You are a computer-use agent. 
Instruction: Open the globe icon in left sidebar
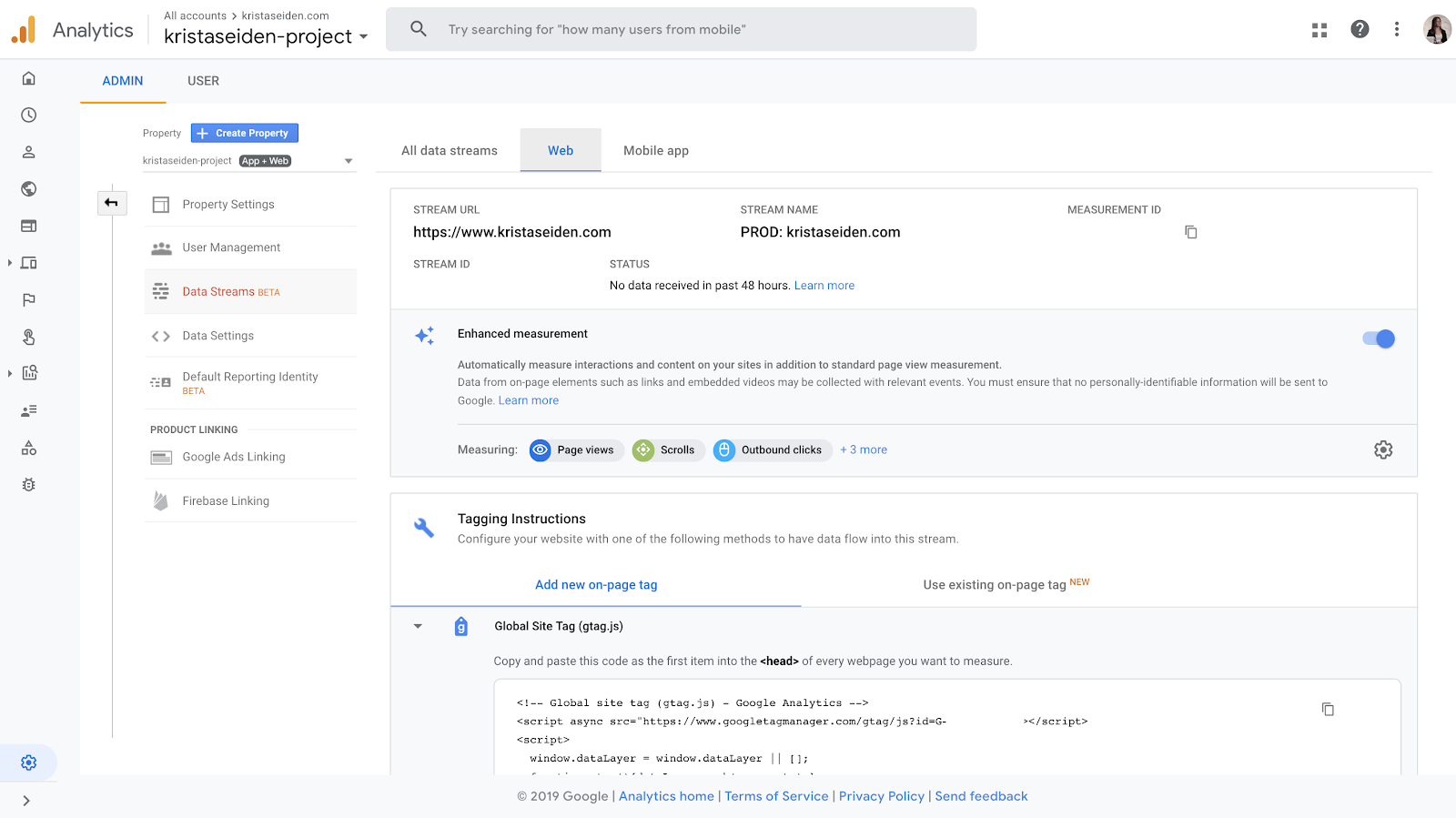29,189
